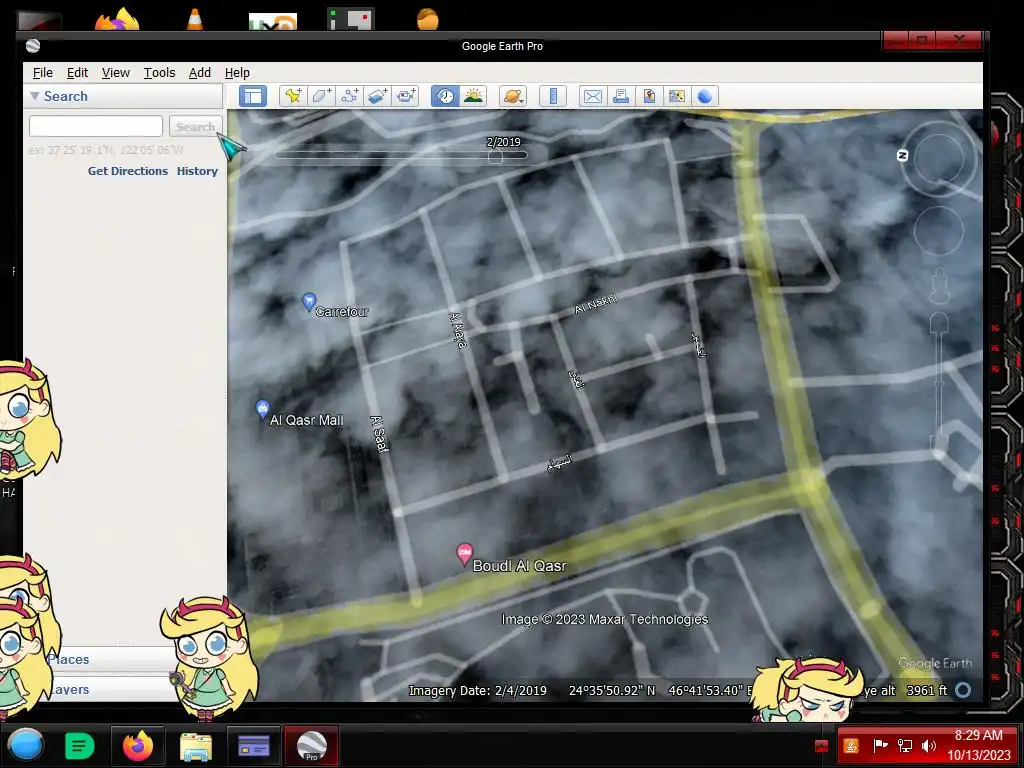Toggle the sidebar panel button
This screenshot has height=768, width=1024.
[253, 97]
